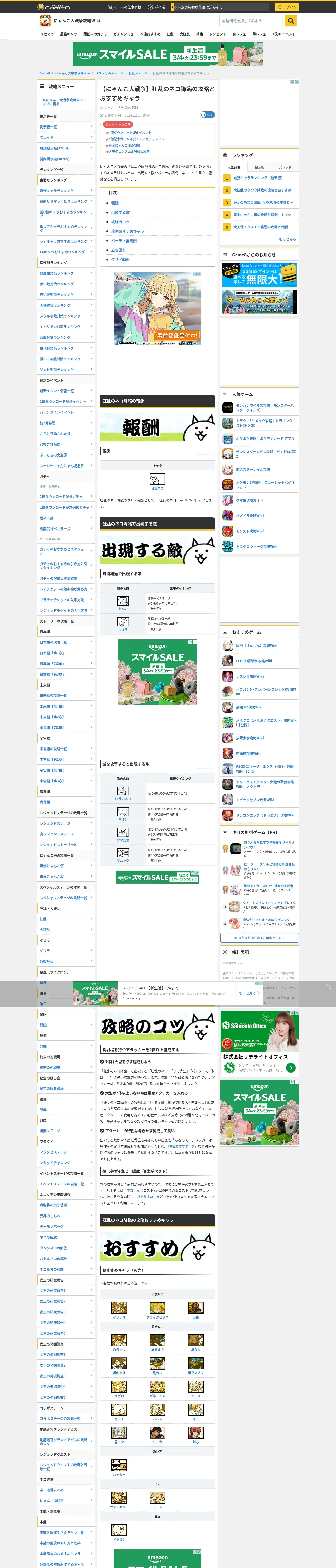This screenshot has height=1568, width=336.
Task: Expand the 最新イベント情報一覧 sidebar arrow
Action: (x=92, y=390)
